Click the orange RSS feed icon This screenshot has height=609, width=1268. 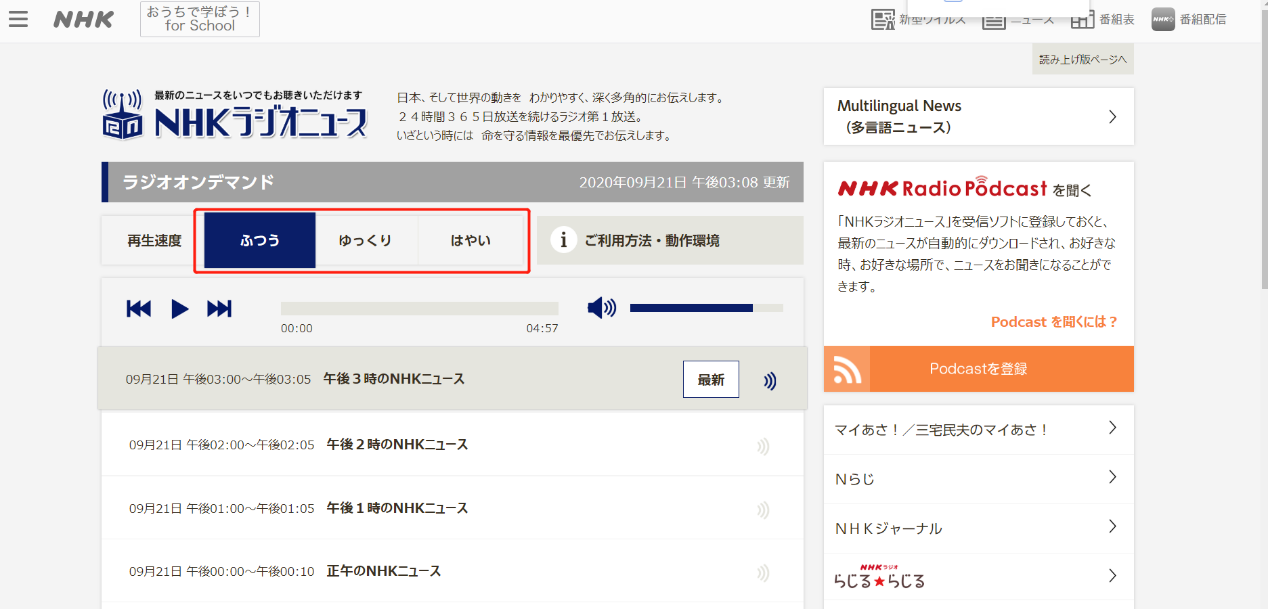(x=847, y=369)
